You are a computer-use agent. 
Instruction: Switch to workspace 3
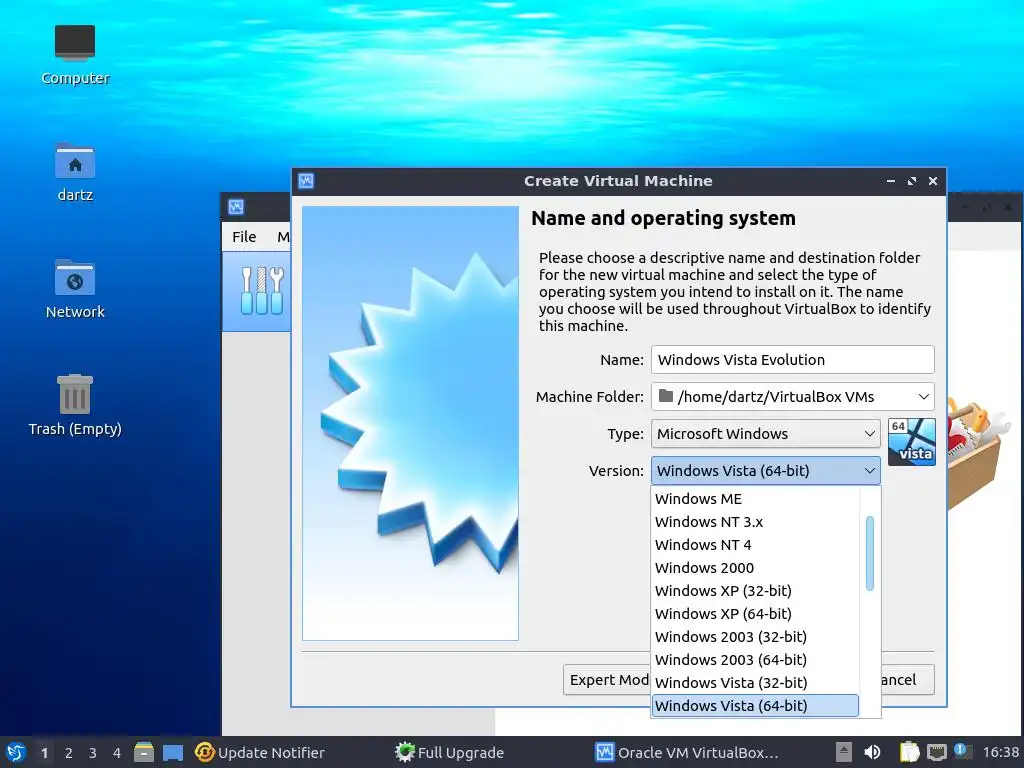[93, 752]
